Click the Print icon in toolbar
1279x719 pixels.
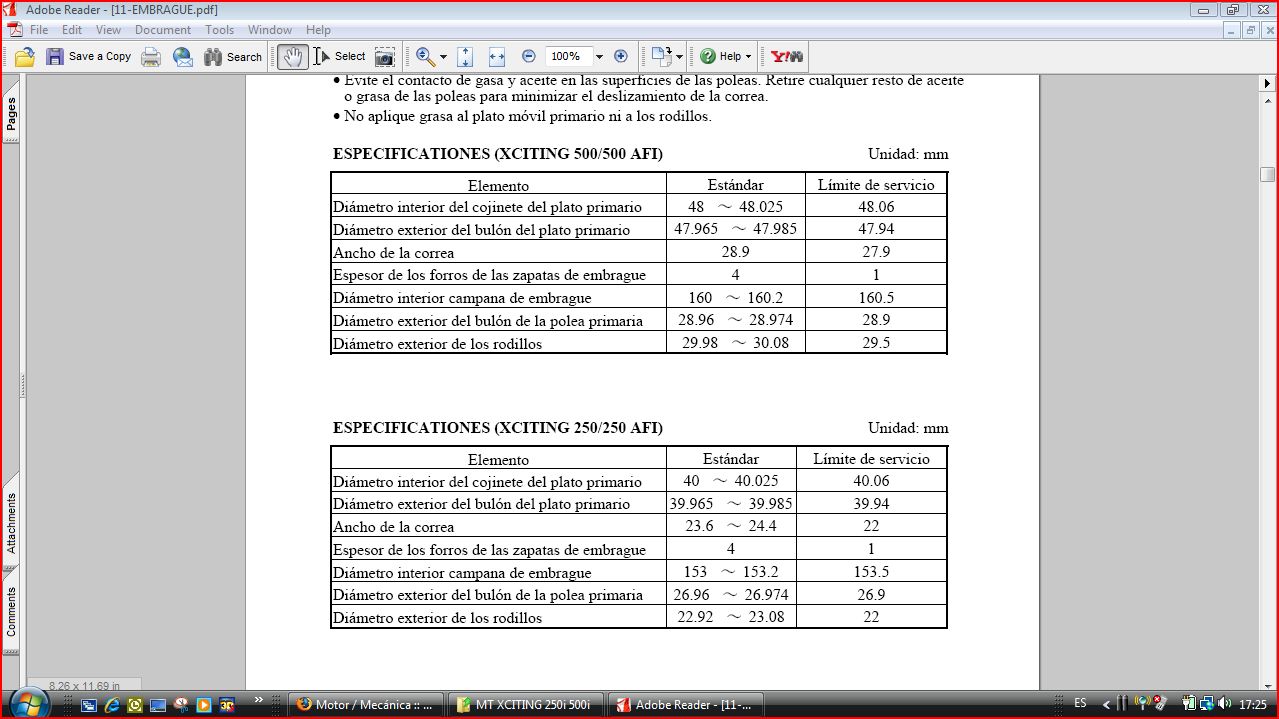pos(151,57)
